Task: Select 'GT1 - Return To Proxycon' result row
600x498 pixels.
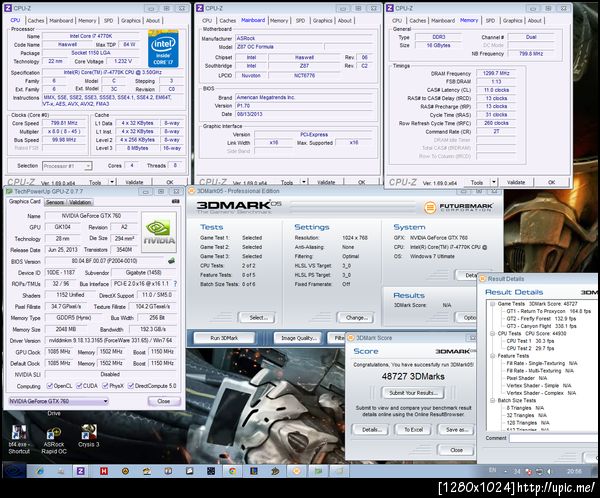Action: tap(548, 311)
